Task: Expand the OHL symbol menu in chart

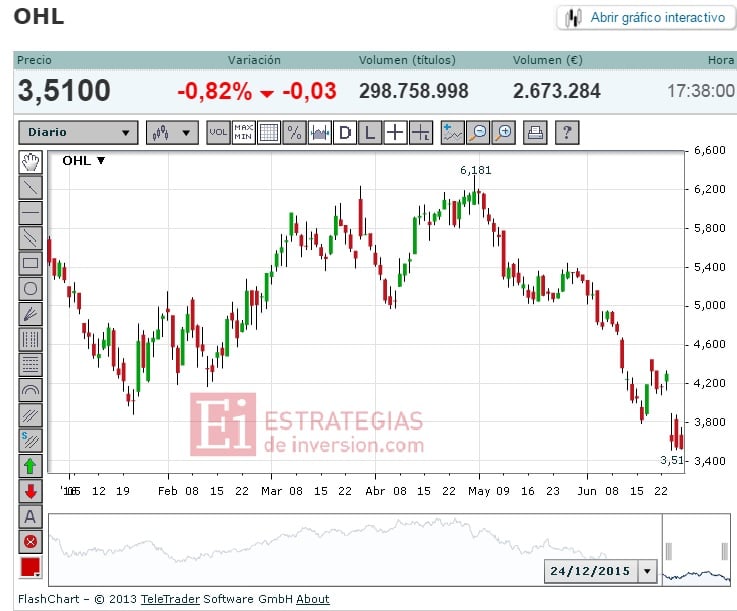Action: (101, 161)
